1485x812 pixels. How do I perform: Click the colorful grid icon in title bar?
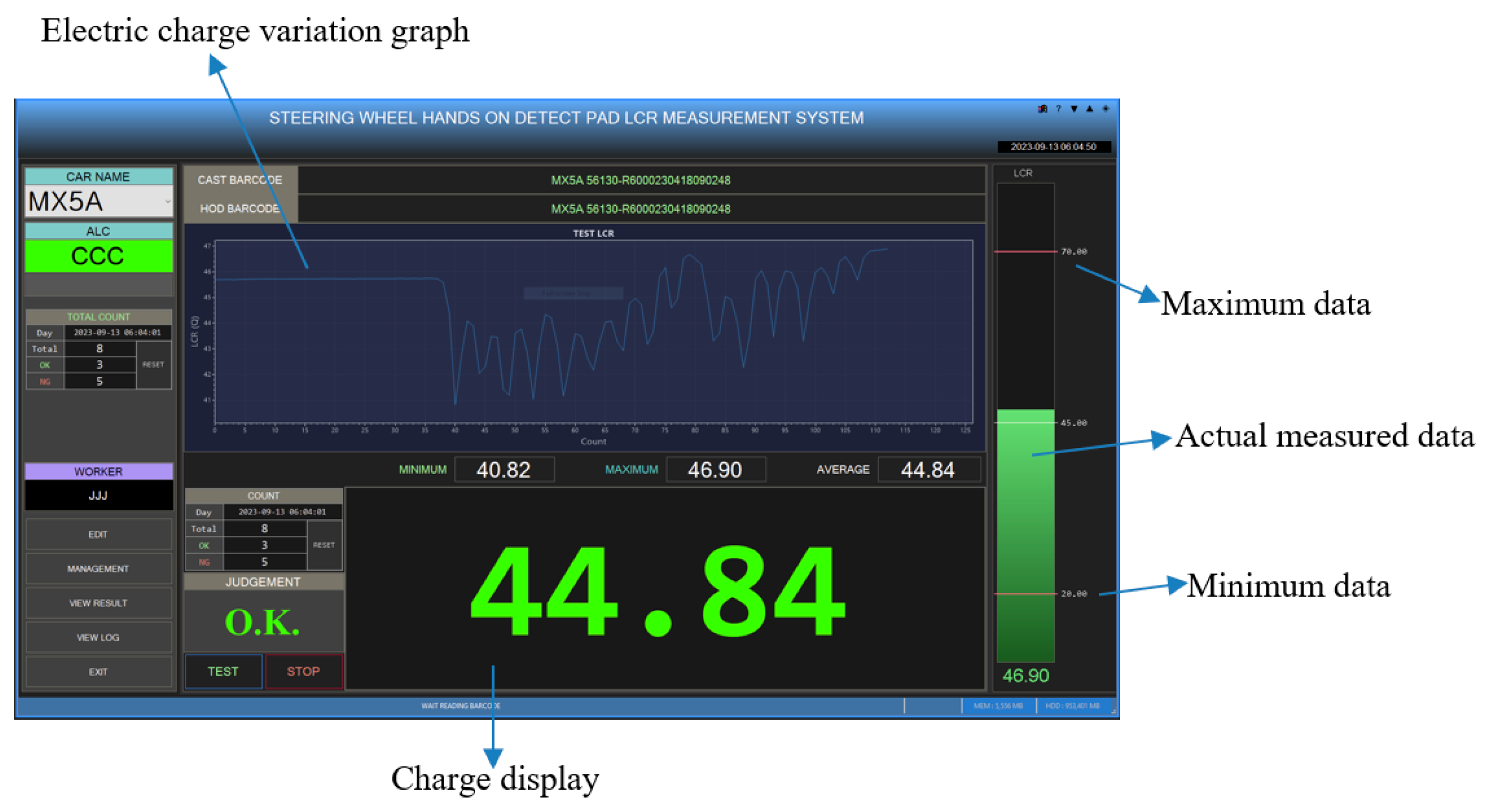[x=1042, y=109]
